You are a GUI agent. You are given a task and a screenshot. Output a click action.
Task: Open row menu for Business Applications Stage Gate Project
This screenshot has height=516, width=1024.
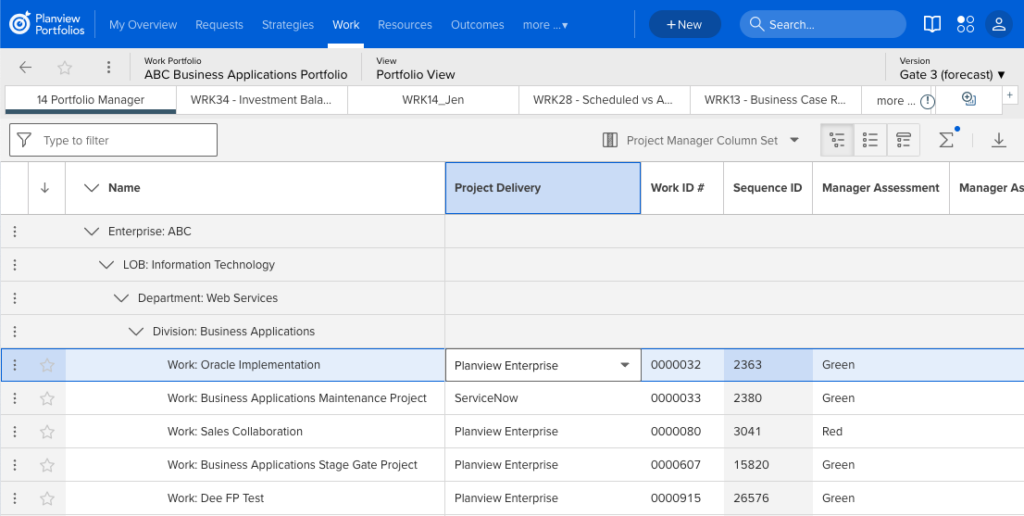pos(14,464)
